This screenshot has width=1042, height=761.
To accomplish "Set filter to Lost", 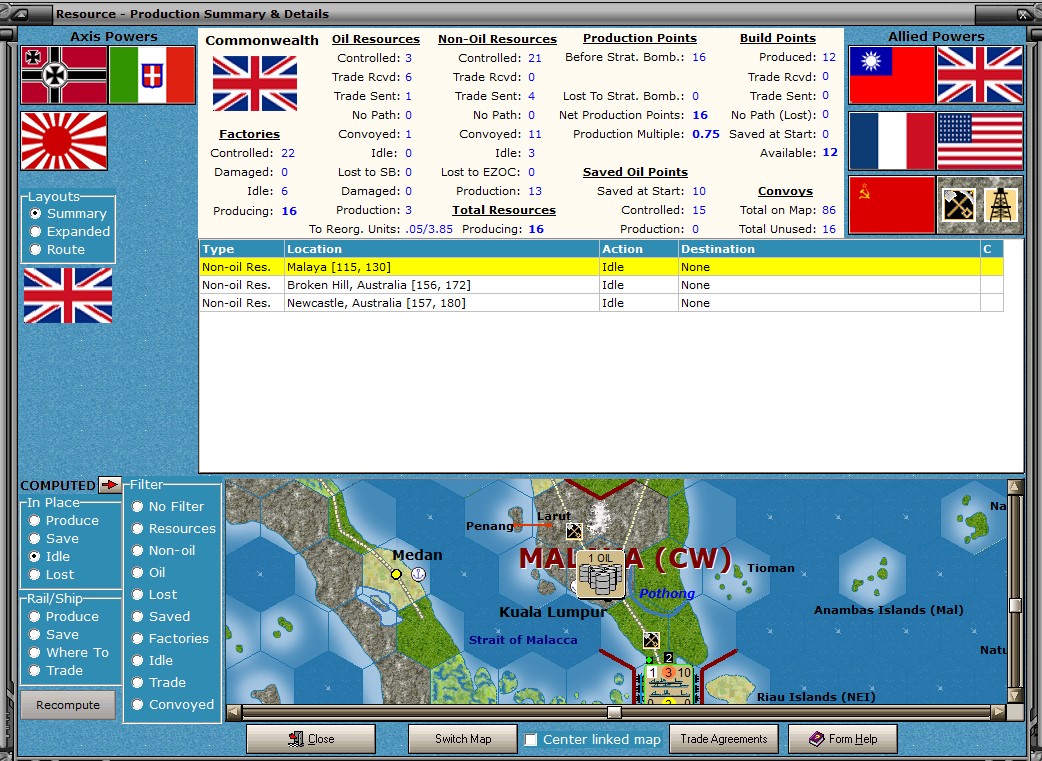I will [154, 594].
